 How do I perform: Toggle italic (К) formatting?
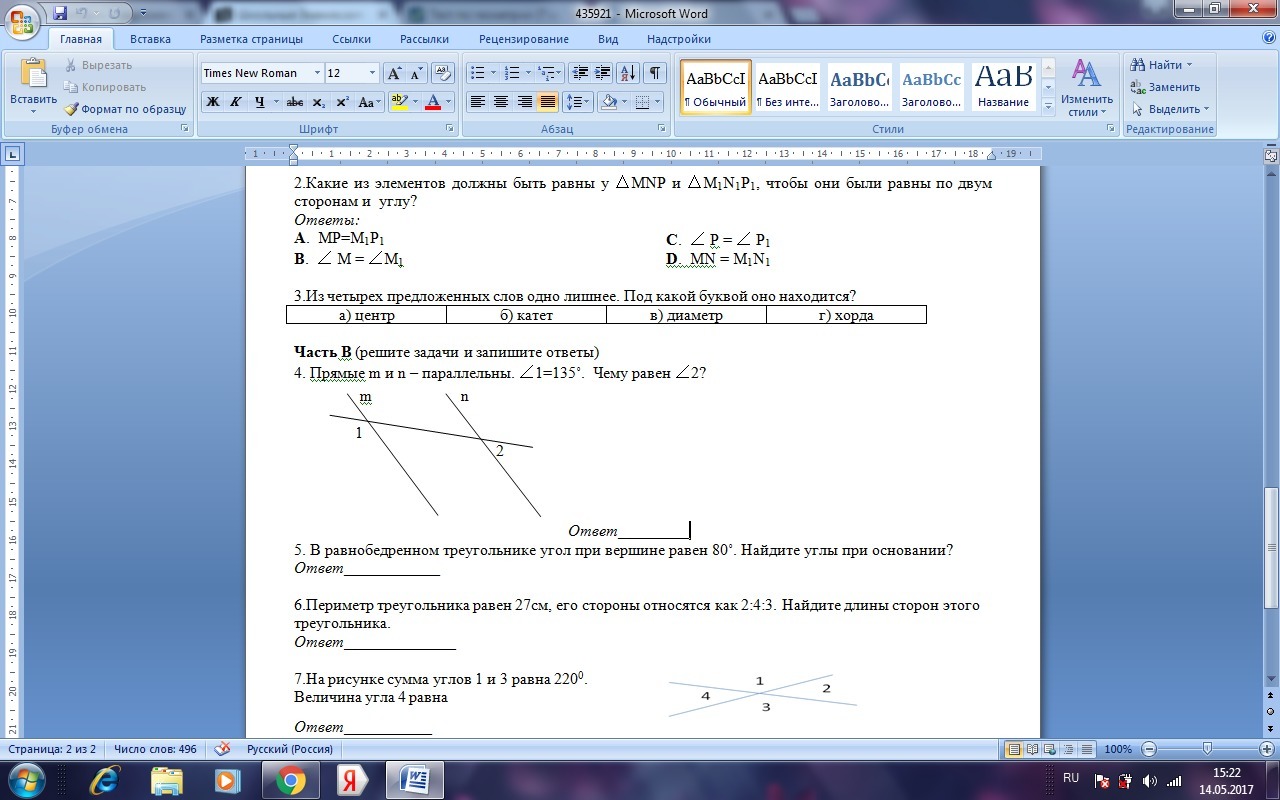pos(236,102)
